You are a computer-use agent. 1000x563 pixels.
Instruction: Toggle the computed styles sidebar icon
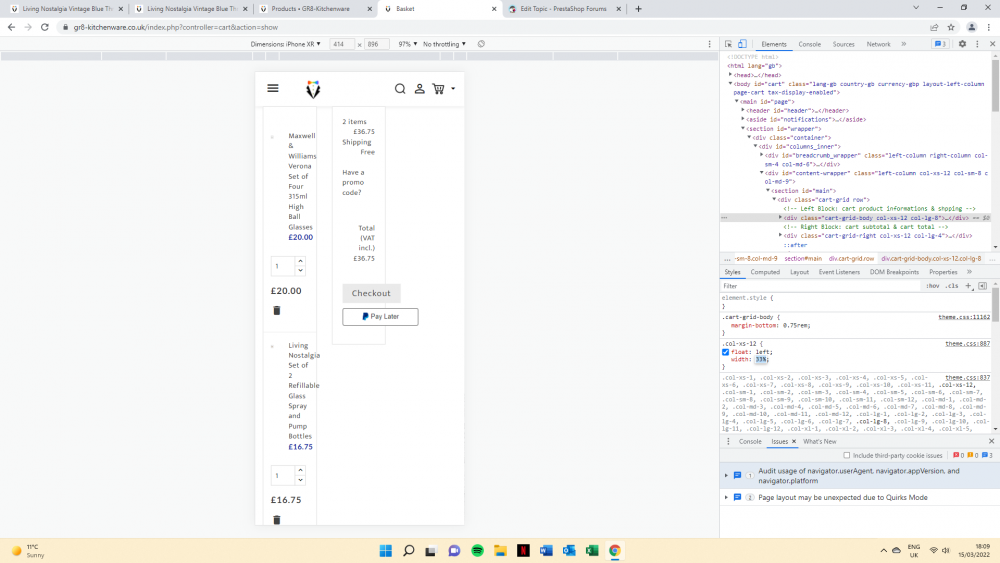coord(983,286)
